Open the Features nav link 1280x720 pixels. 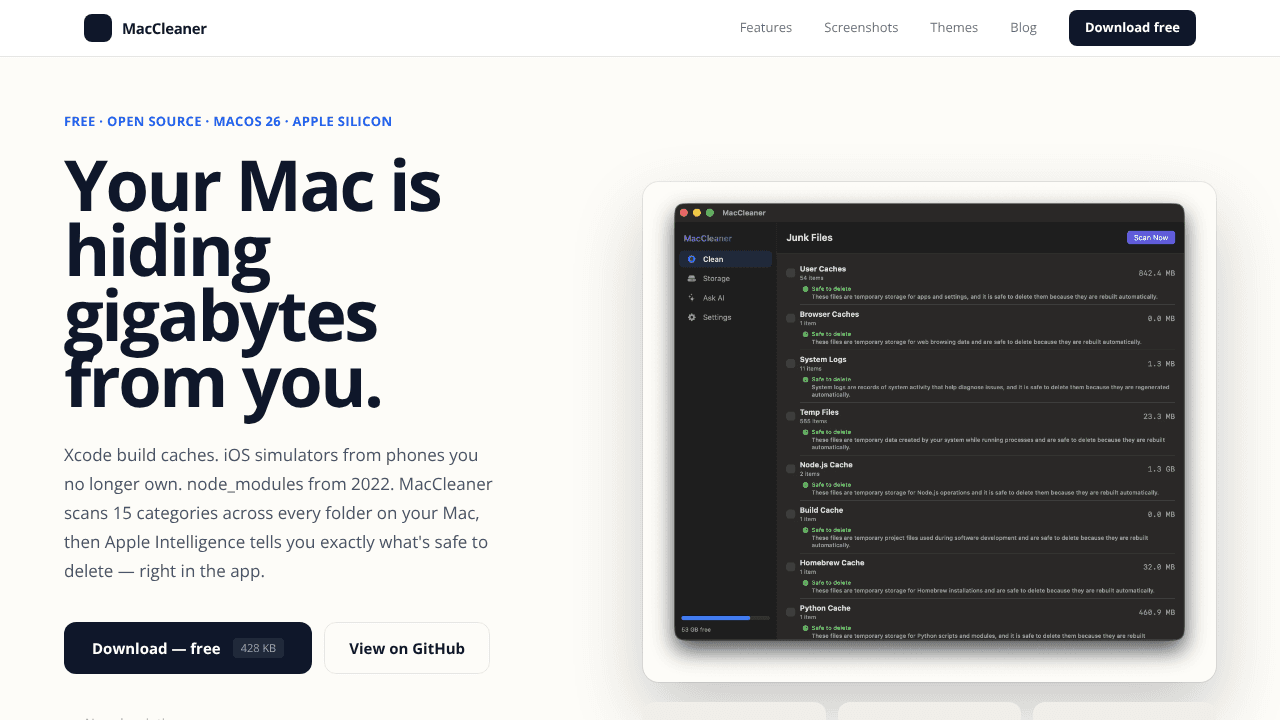click(x=766, y=28)
